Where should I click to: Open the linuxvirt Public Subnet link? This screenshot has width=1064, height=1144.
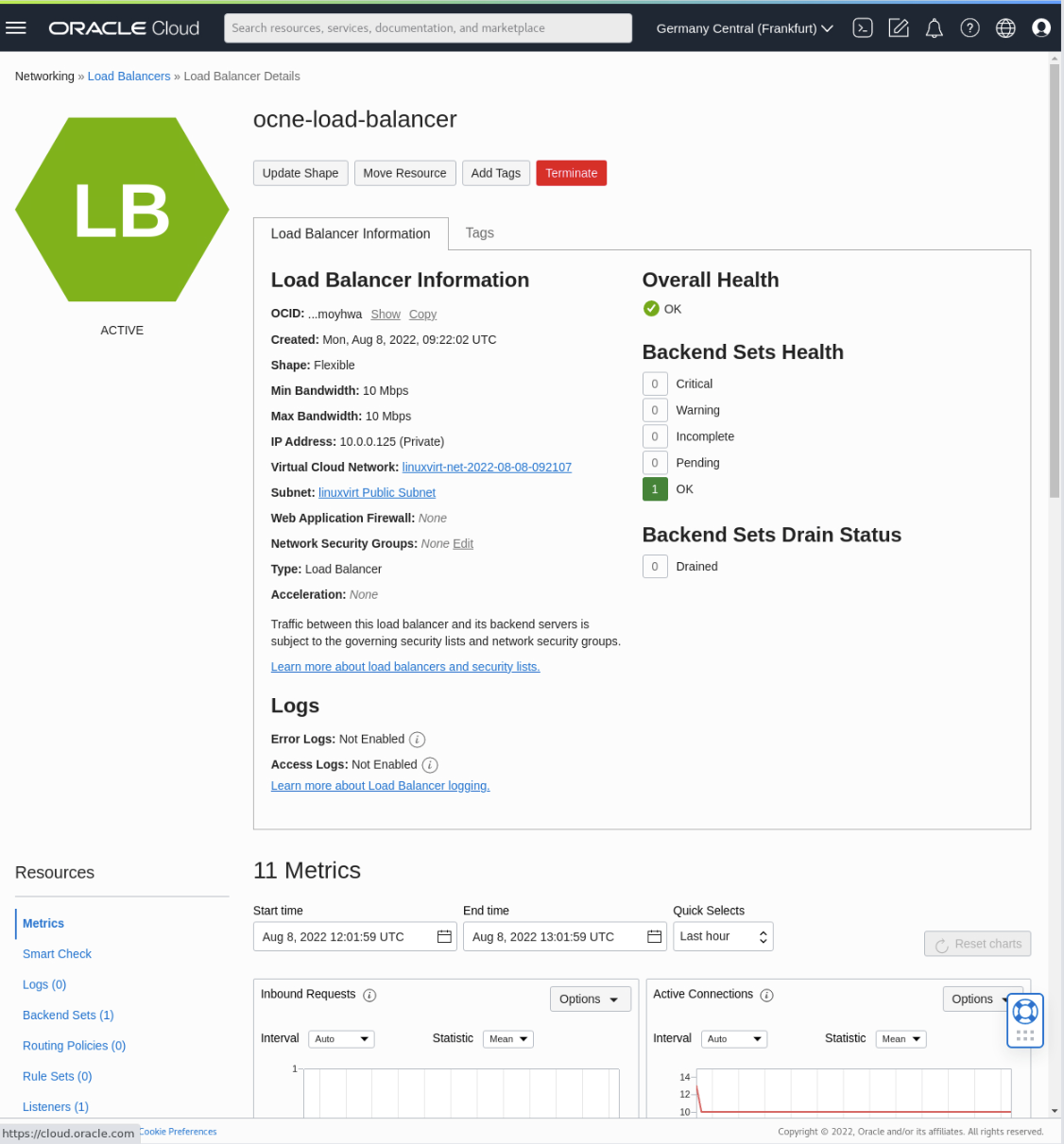(376, 492)
